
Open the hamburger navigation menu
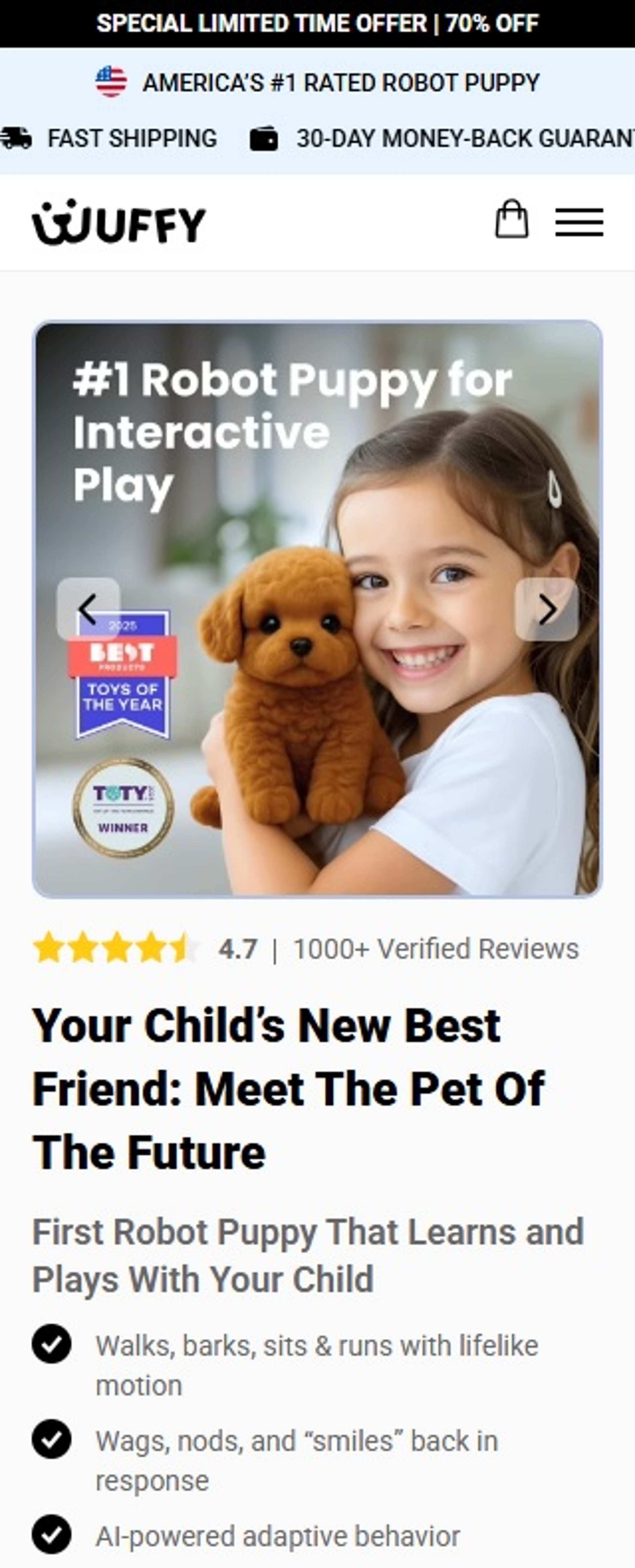pos(579,222)
